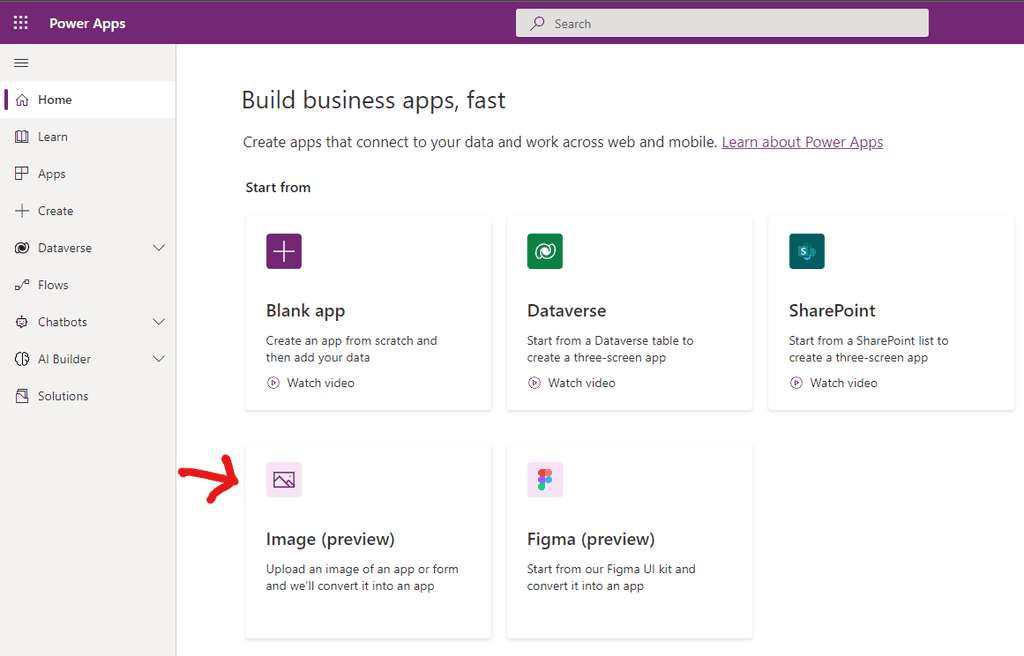Viewport: 1024px width, 656px height.
Task: Click "Upload an image of an app" description
Action: (362, 578)
